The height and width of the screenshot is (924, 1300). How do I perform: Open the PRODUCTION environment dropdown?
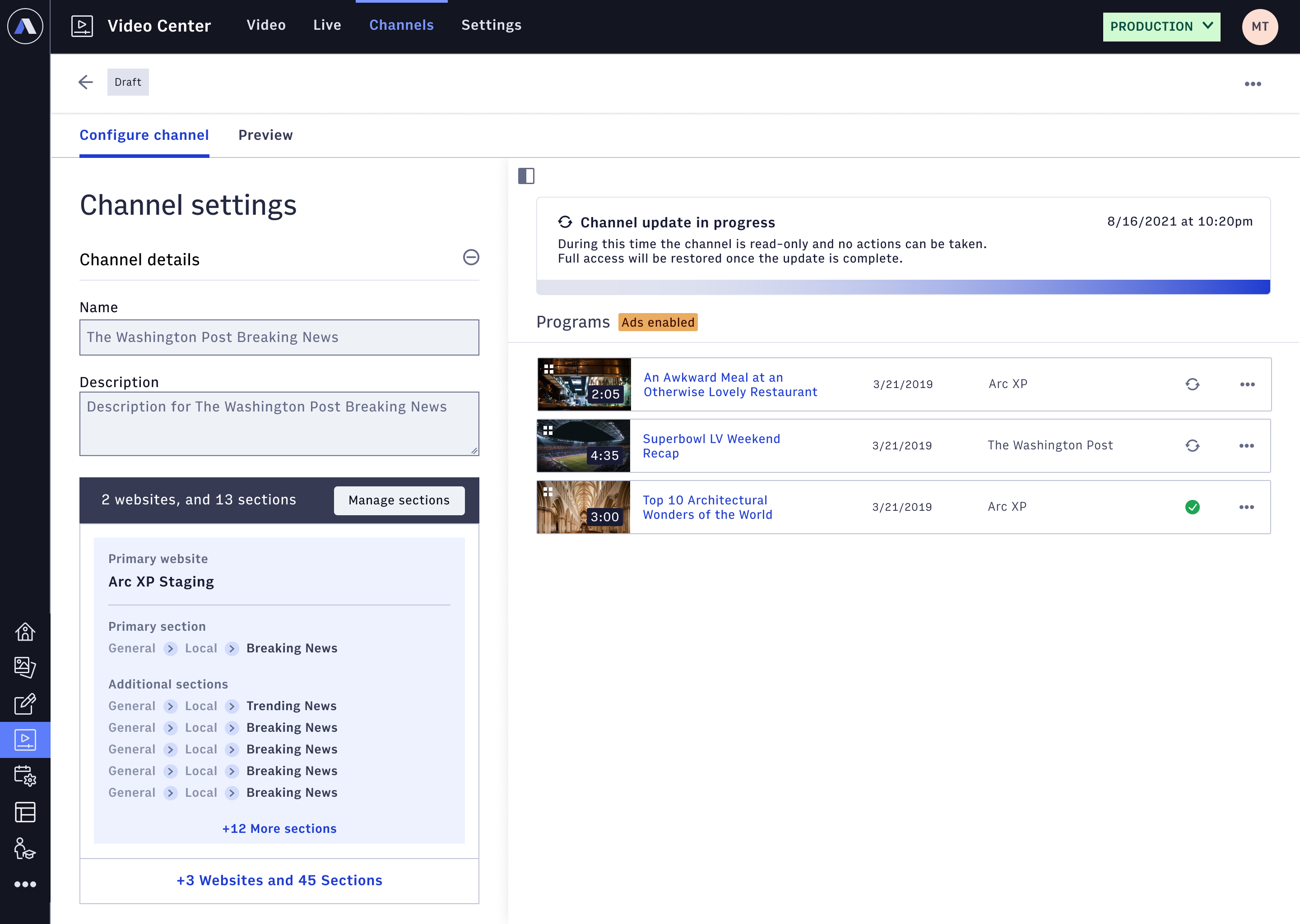point(1161,27)
